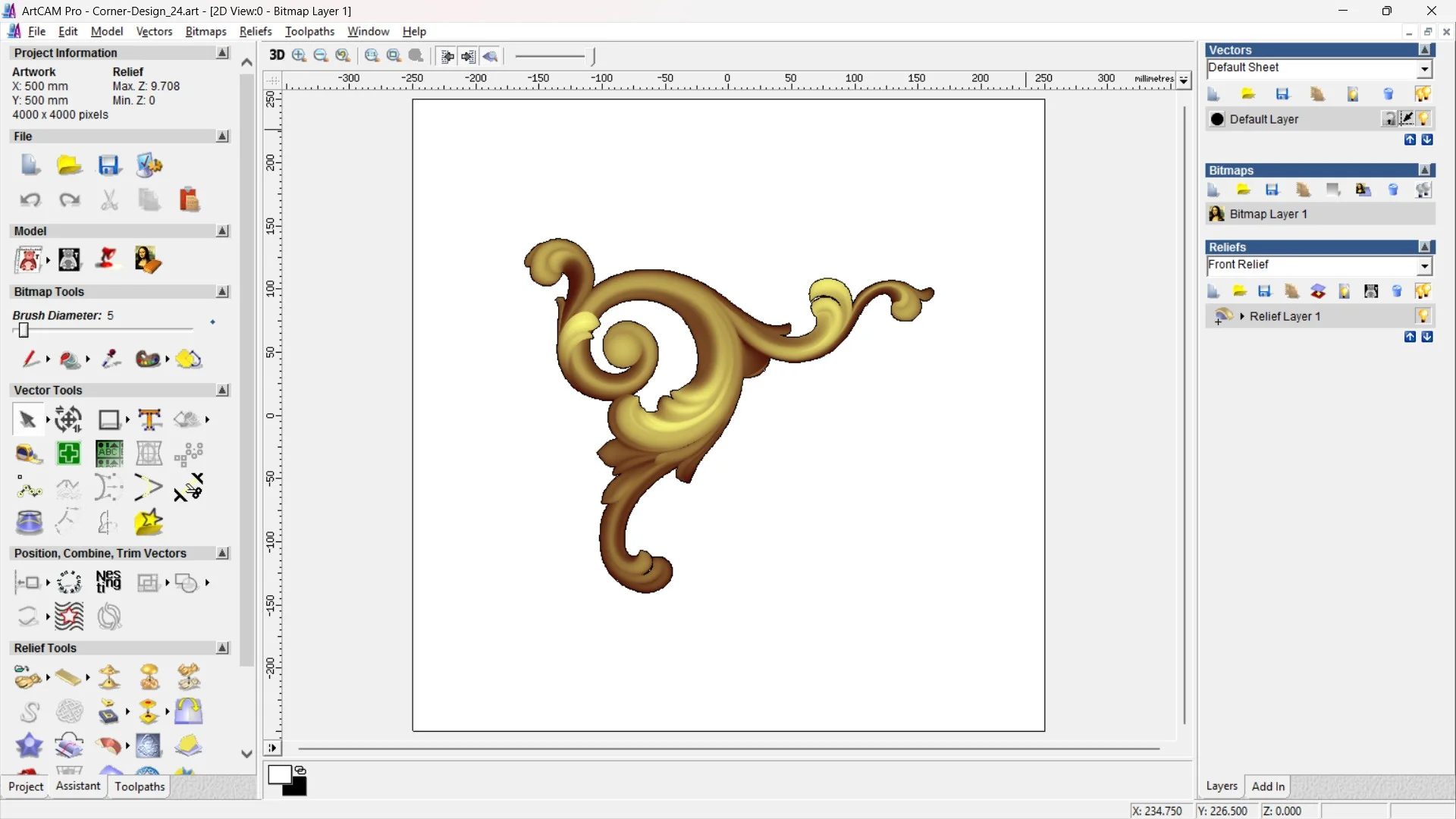Toggle Relief Layer 1 visibility bulb

(1423, 315)
